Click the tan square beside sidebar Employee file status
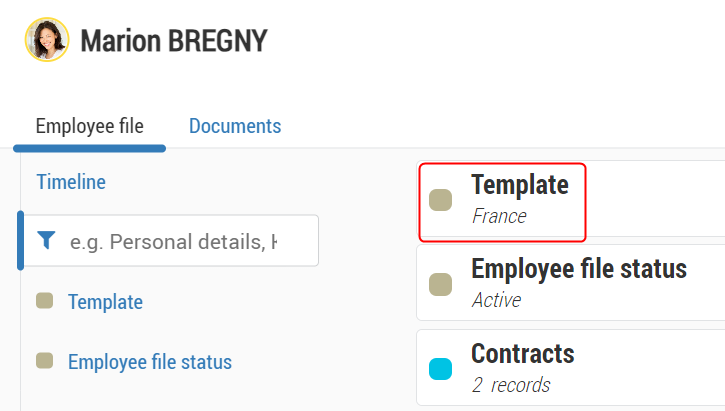 pyautogui.click(x=44, y=361)
